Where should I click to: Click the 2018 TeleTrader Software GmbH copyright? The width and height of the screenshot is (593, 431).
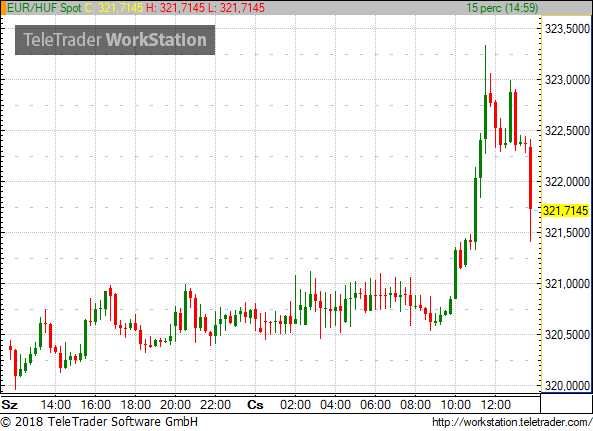click(99, 422)
